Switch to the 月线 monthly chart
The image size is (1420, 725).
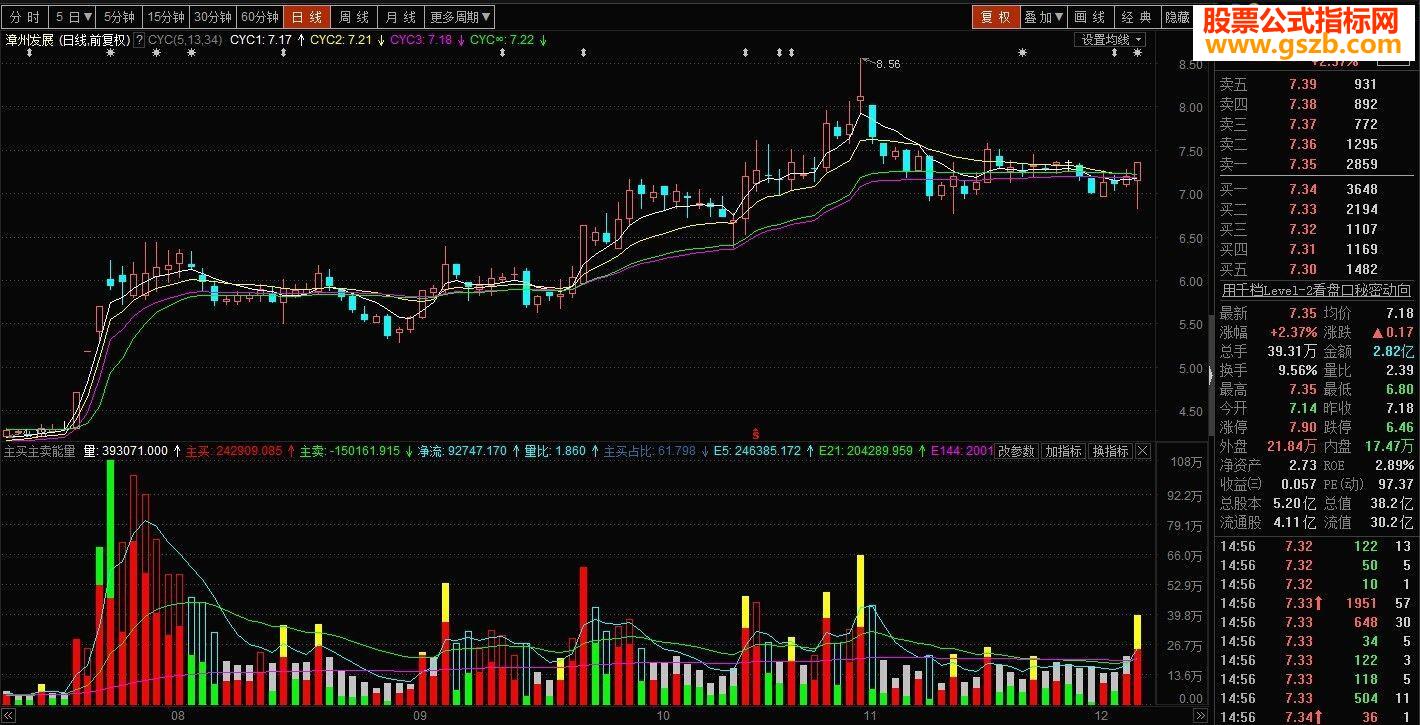pyautogui.click(x=401, y=17)
